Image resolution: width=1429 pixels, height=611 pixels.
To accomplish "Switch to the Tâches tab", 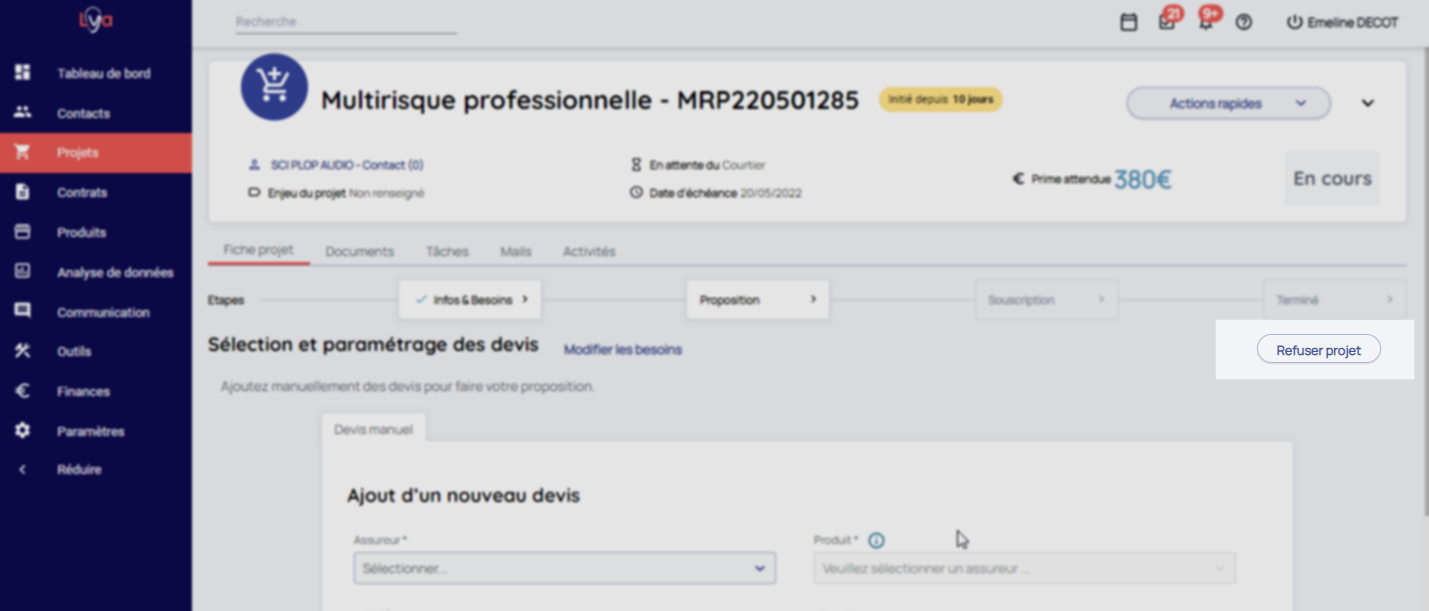I will [447, 251].
